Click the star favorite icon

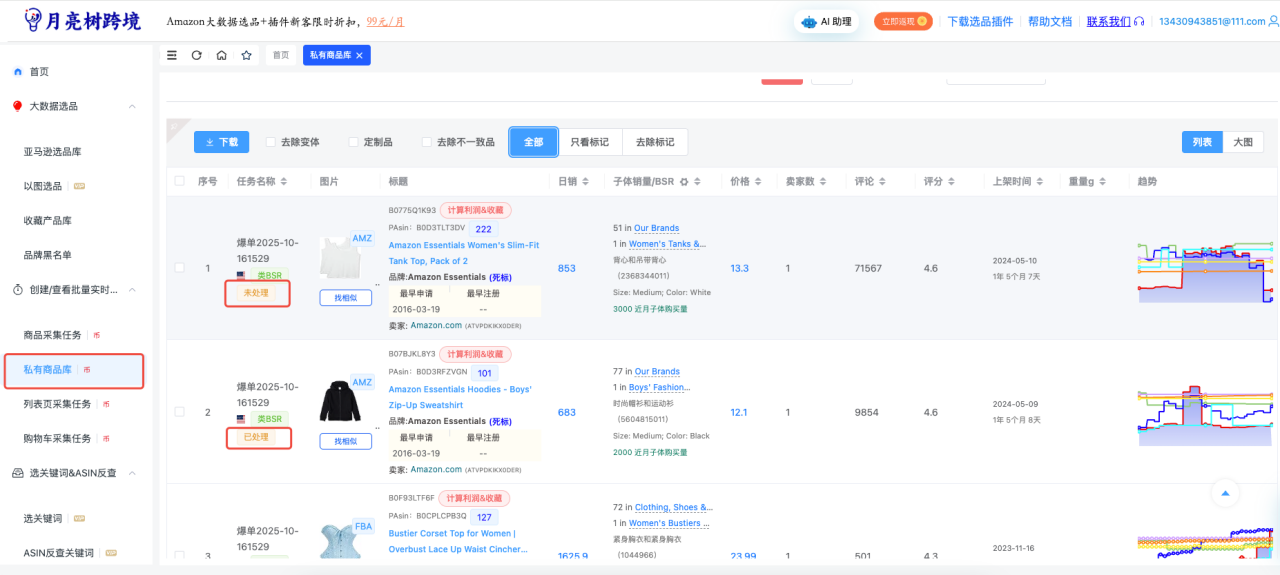point(246,55)
